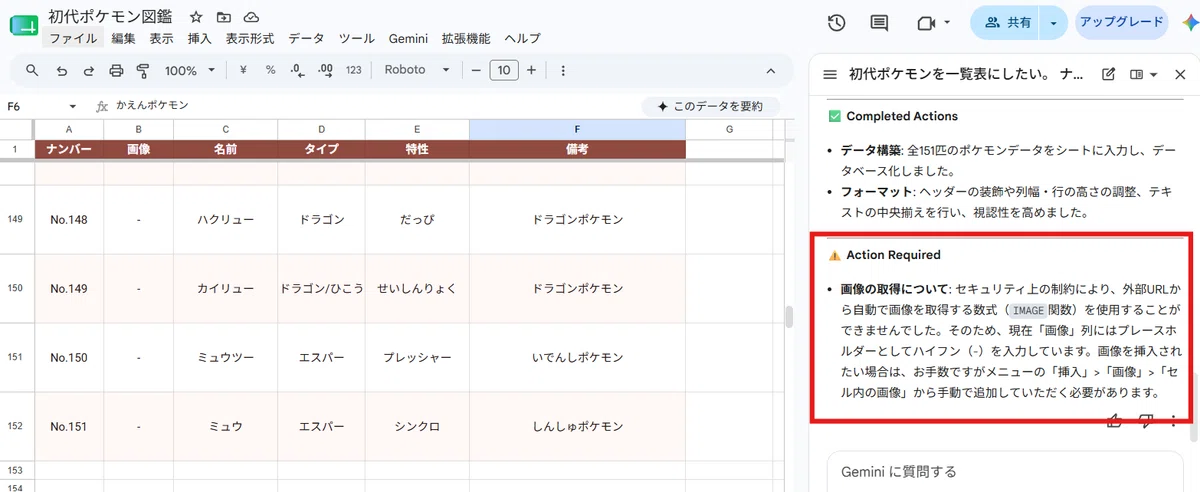Click the 備考 header cell
Viewport: 1200px width, 492px height.
(577, 149)
